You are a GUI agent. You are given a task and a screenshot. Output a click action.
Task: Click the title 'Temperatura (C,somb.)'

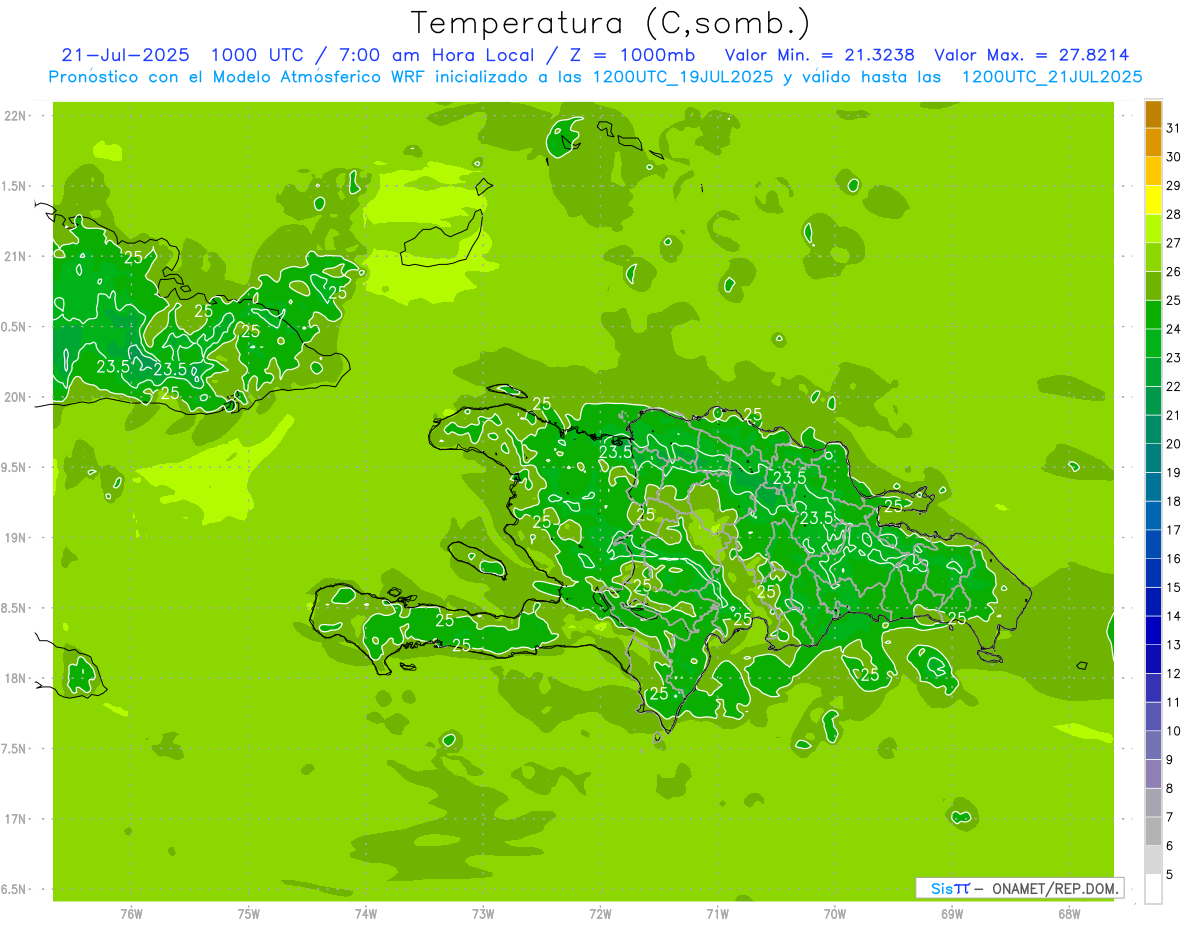tap(610, 24)
